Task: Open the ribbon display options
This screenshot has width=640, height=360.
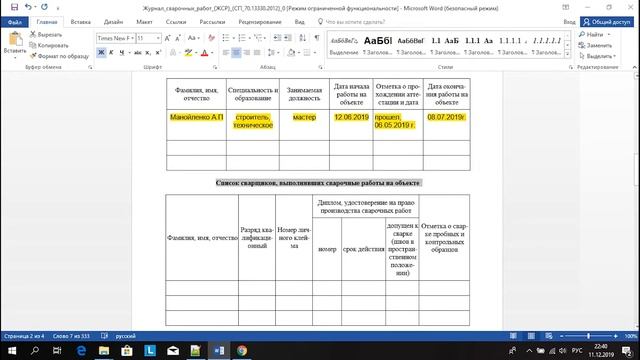Action: [566, 7]
